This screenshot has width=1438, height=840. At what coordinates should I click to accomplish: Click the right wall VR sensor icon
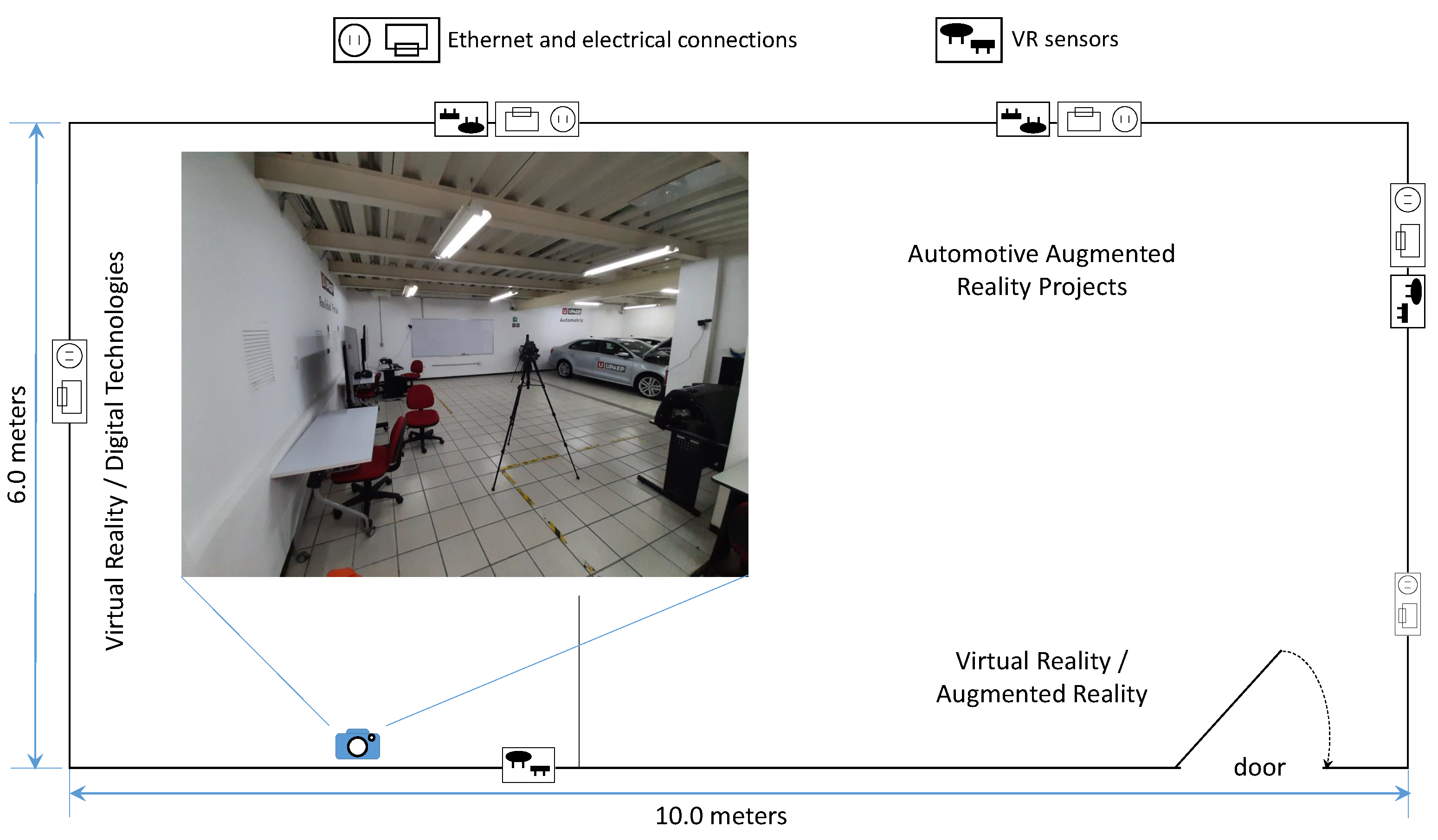[1407, 301]
